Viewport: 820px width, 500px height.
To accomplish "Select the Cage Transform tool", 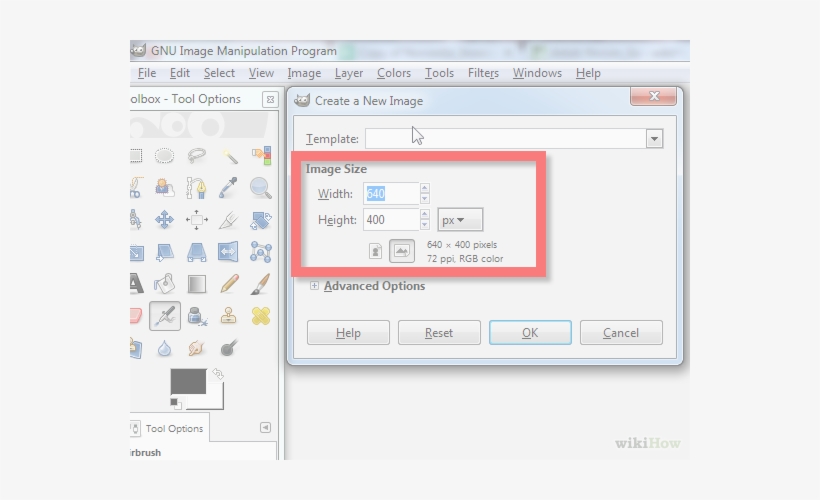I will click(x=260, y=252).
